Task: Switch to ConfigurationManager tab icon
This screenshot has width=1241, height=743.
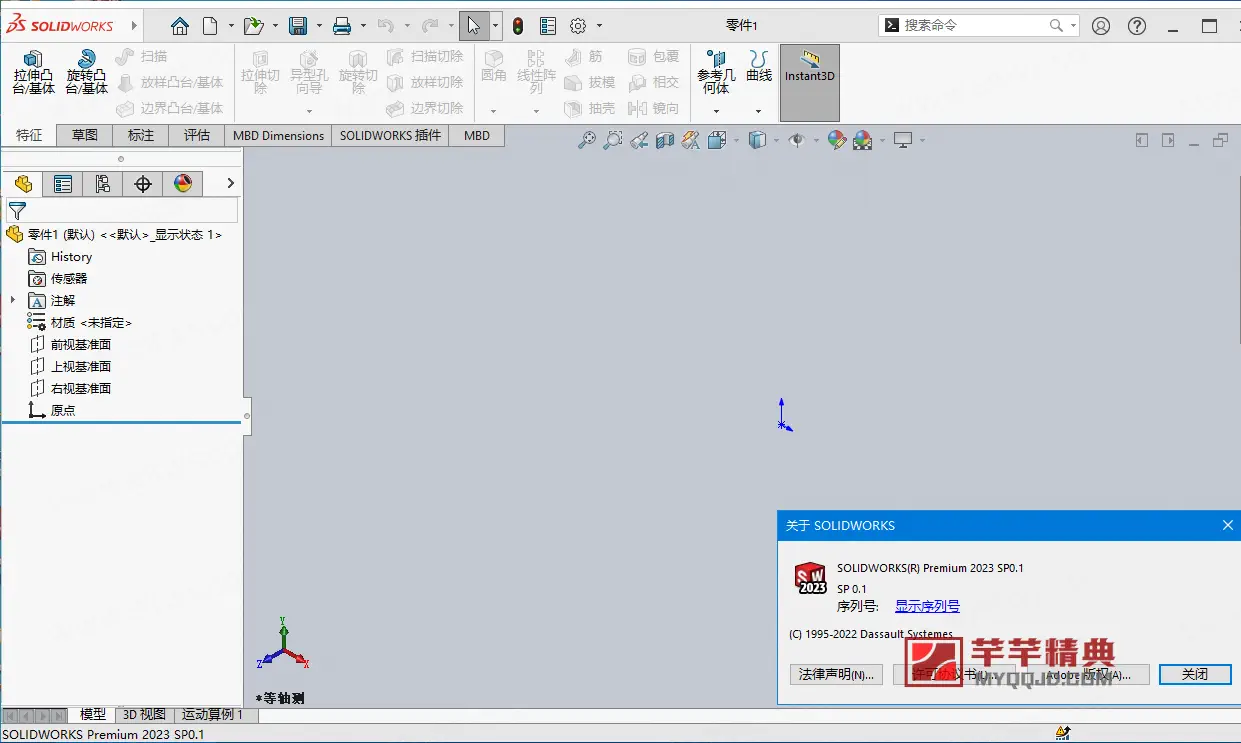Action: (103, 184)
